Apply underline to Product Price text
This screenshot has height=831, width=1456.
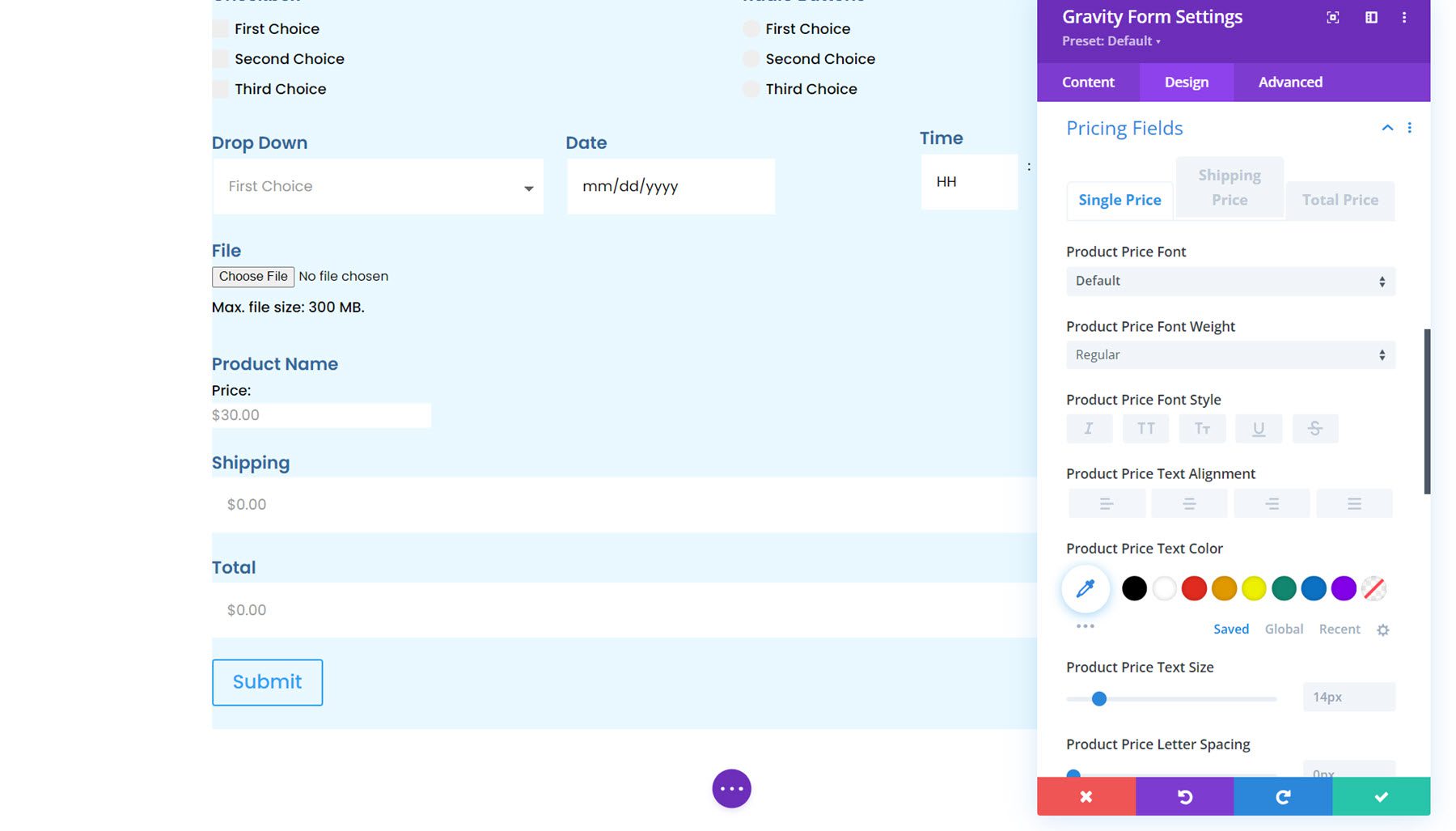(1259, 429)
